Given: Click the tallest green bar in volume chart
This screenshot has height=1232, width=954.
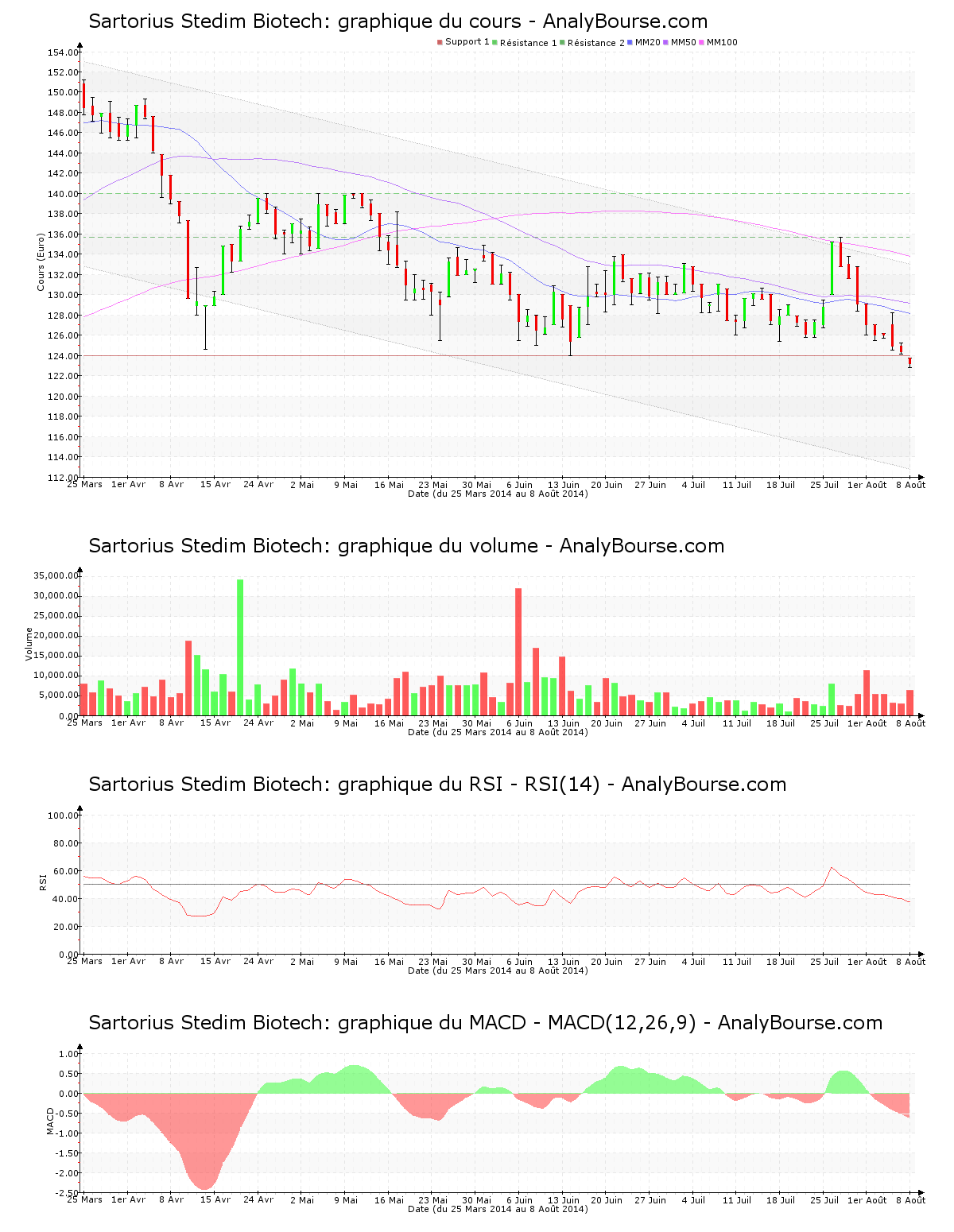Looking at the screenshot, I should [x=240, y=648].
